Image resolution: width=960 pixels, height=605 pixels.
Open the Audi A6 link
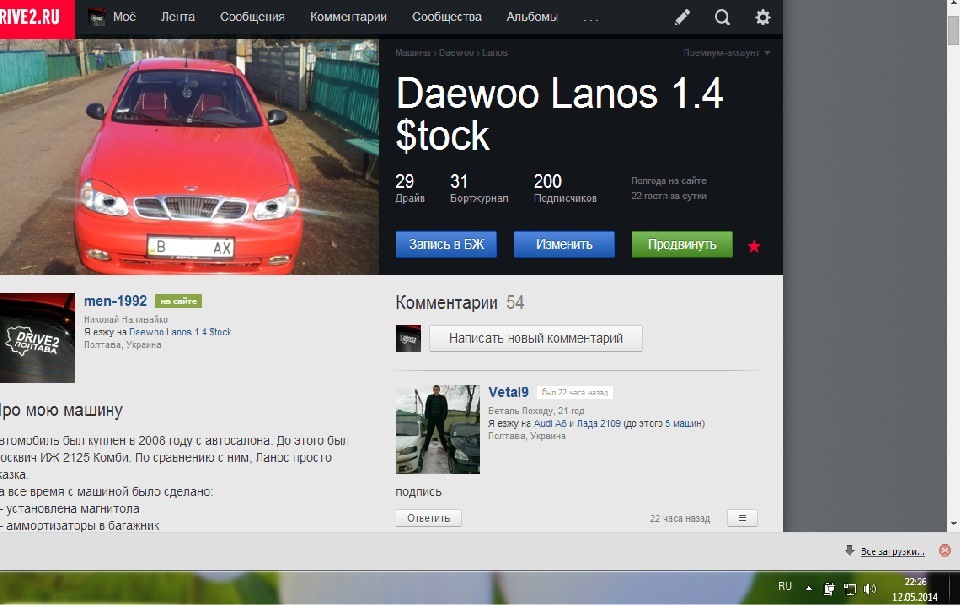[550, 423]
